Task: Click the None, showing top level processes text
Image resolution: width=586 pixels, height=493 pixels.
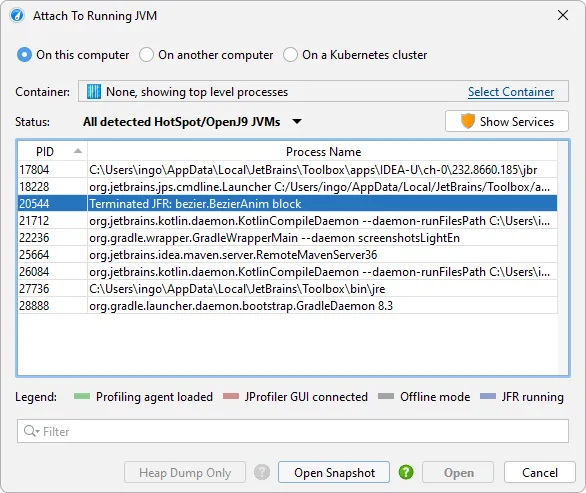Action: click(197, 92)
